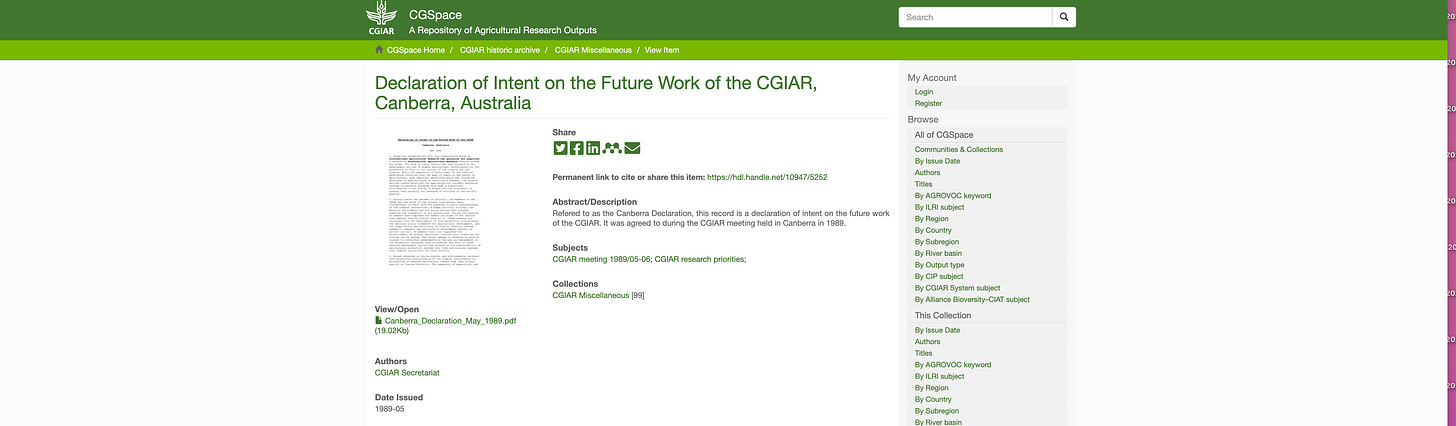Open Communities & Collections
This screenshot has height=426, width=1456.
coord(959,149)
